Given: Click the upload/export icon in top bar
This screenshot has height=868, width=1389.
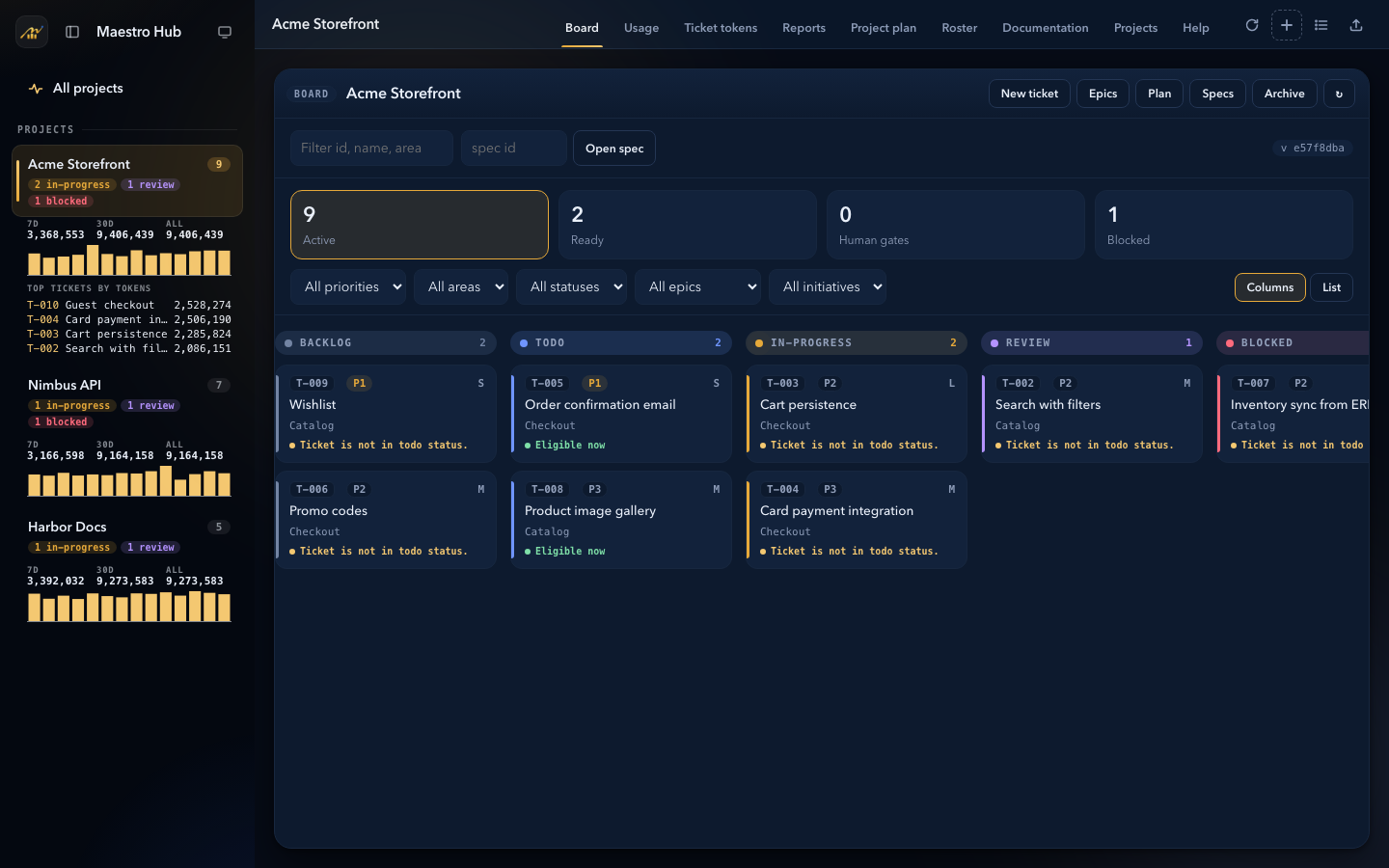Looking at the screenshot, I should [x=1356, y=25].
